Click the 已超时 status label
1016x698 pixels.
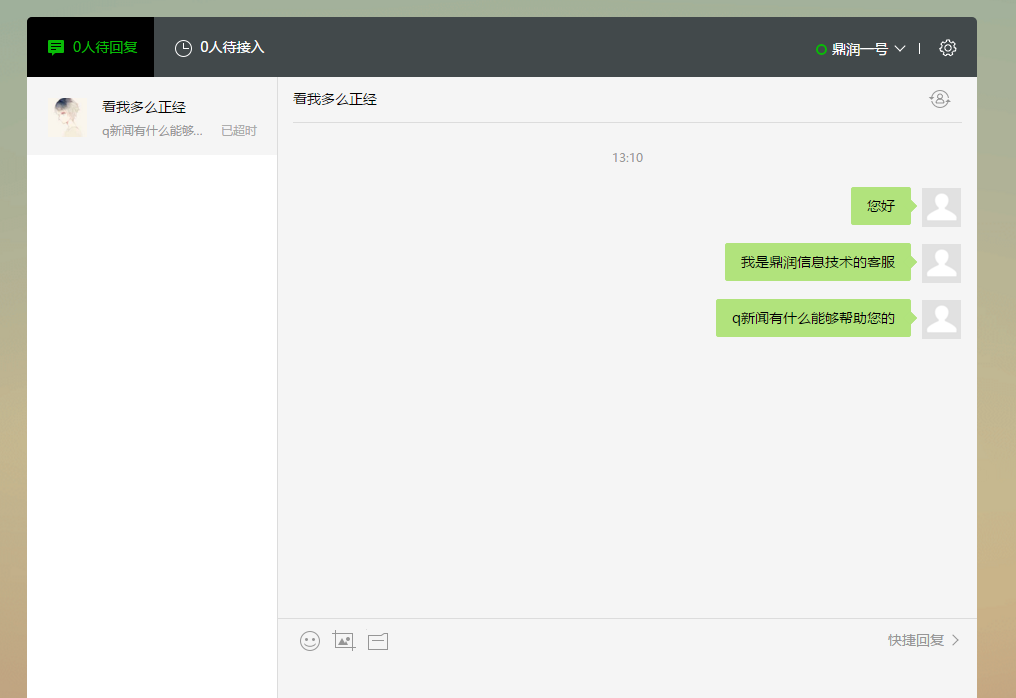point(239,131)
